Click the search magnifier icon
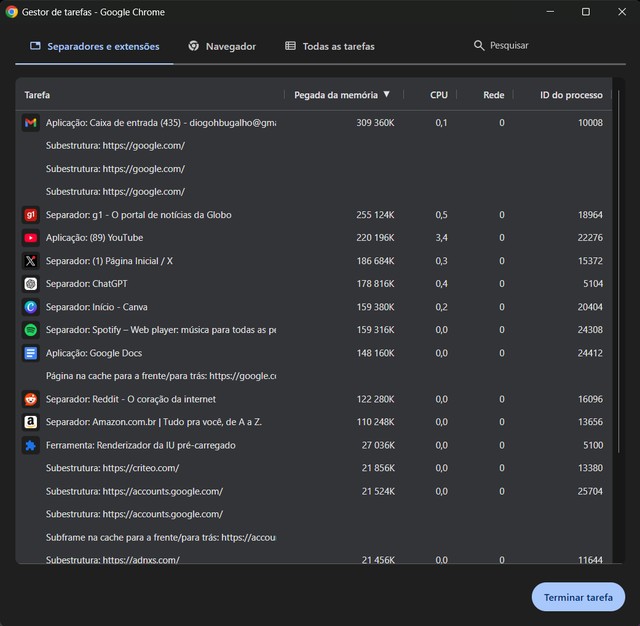640x626 pixels. point(479,45)
